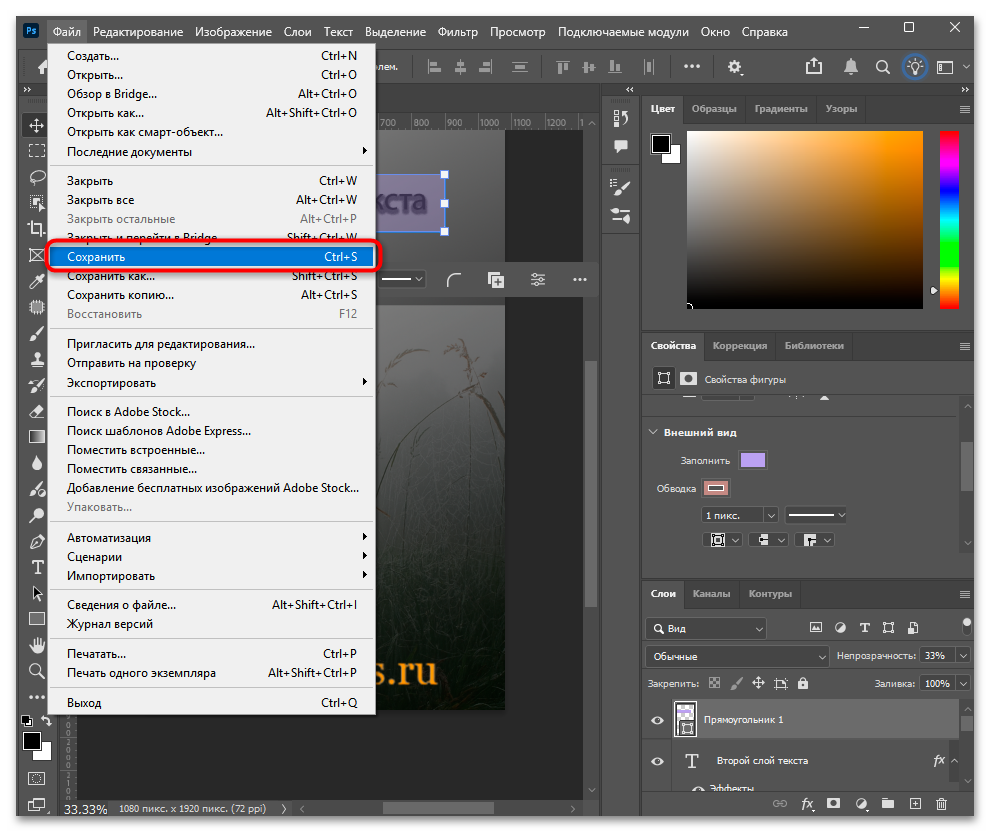The width and height of the screenshot is (990, 832).
Task: Select the Brush tool
Action: [37, 333]
